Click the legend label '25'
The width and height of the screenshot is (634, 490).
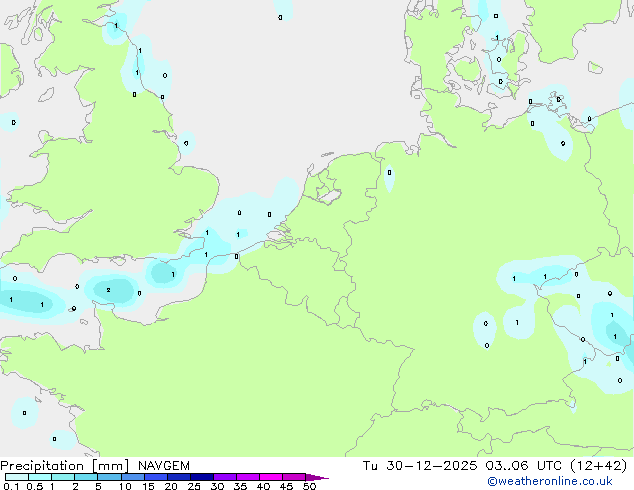click(194, 486)
